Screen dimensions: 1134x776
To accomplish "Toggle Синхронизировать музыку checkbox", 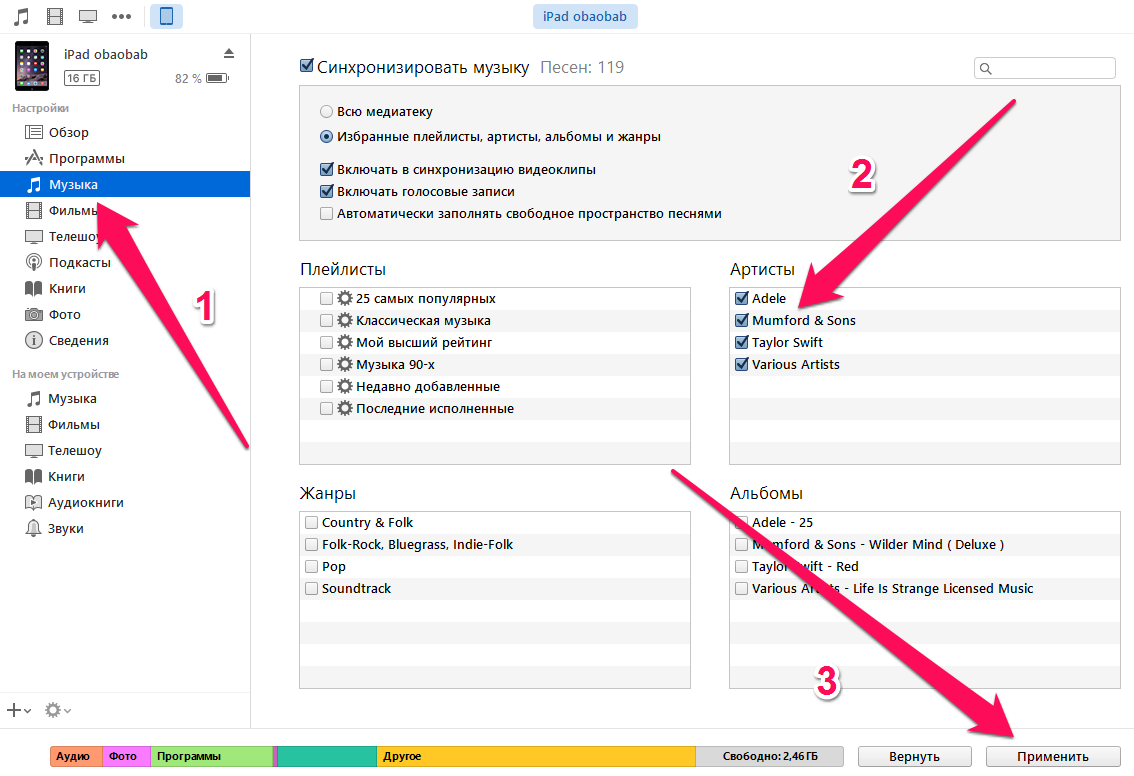I will click(x=307, y=67).
